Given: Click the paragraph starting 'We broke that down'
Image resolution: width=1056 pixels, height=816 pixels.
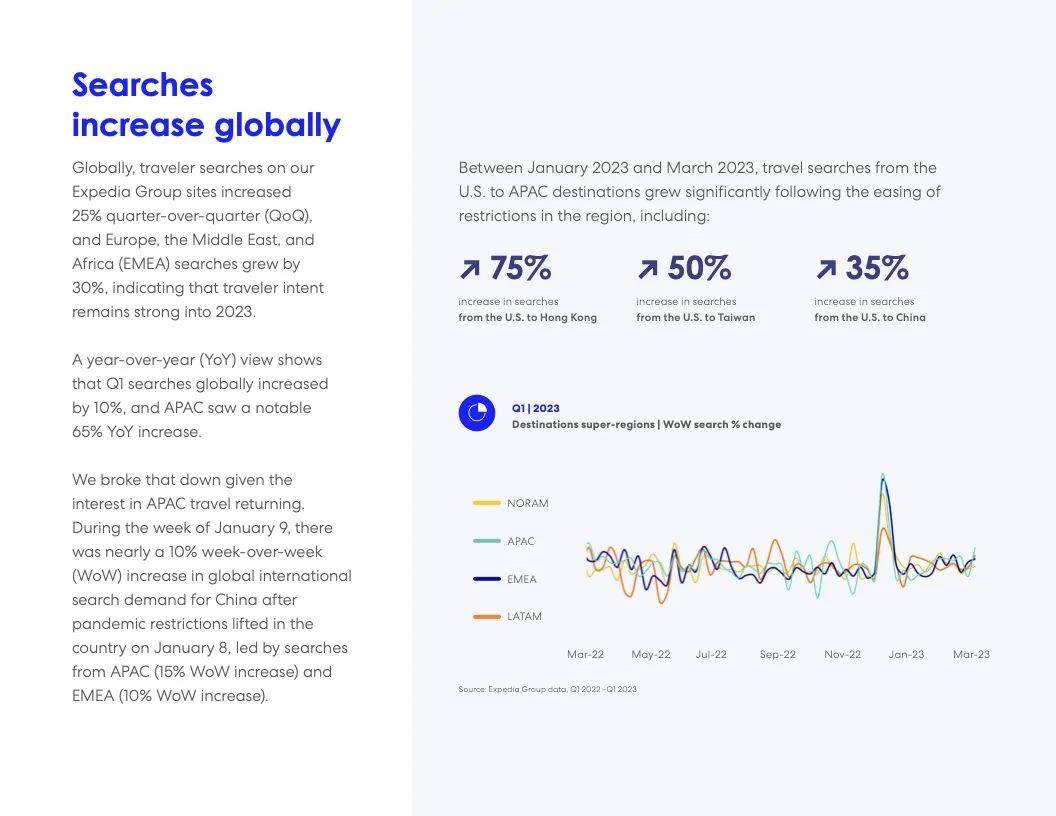Looking at the screenshot, I should click(x=211, y=587).
